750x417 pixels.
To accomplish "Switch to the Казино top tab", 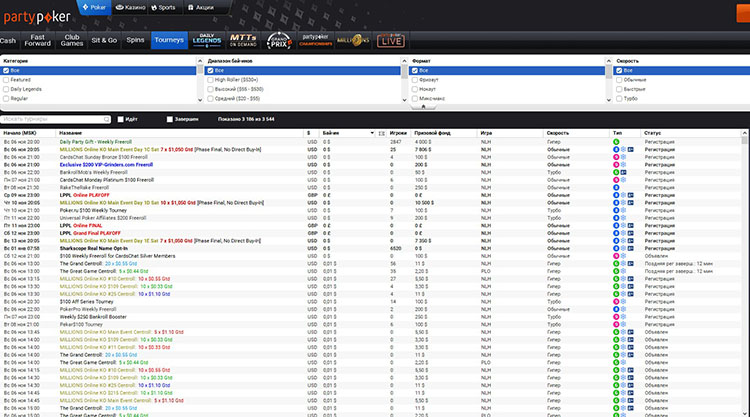I will click(131, 7).
